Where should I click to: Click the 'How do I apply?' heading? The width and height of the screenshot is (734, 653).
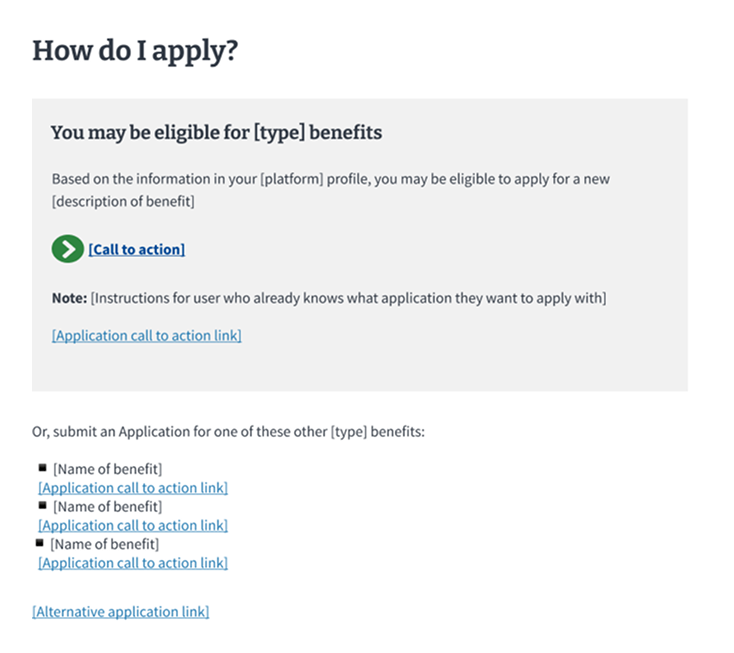[135, 51]
